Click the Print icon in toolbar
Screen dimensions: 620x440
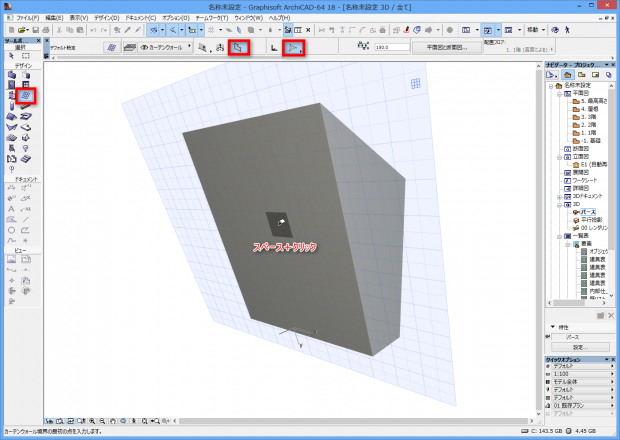(45, 30)
